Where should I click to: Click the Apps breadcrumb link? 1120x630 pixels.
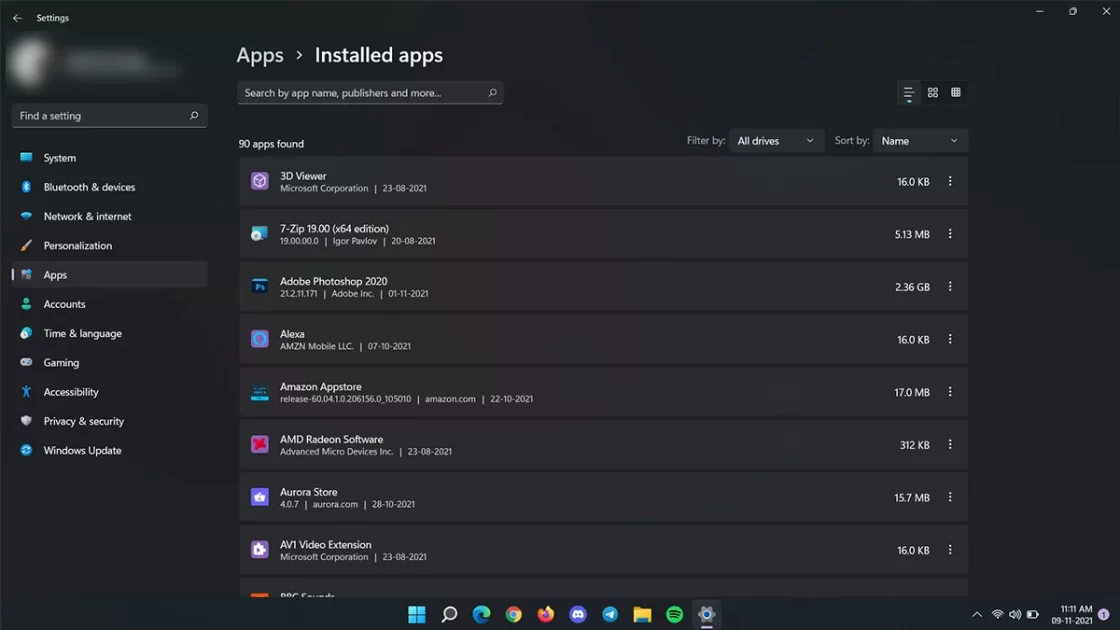pyautogui.click(x=260, y=56)
